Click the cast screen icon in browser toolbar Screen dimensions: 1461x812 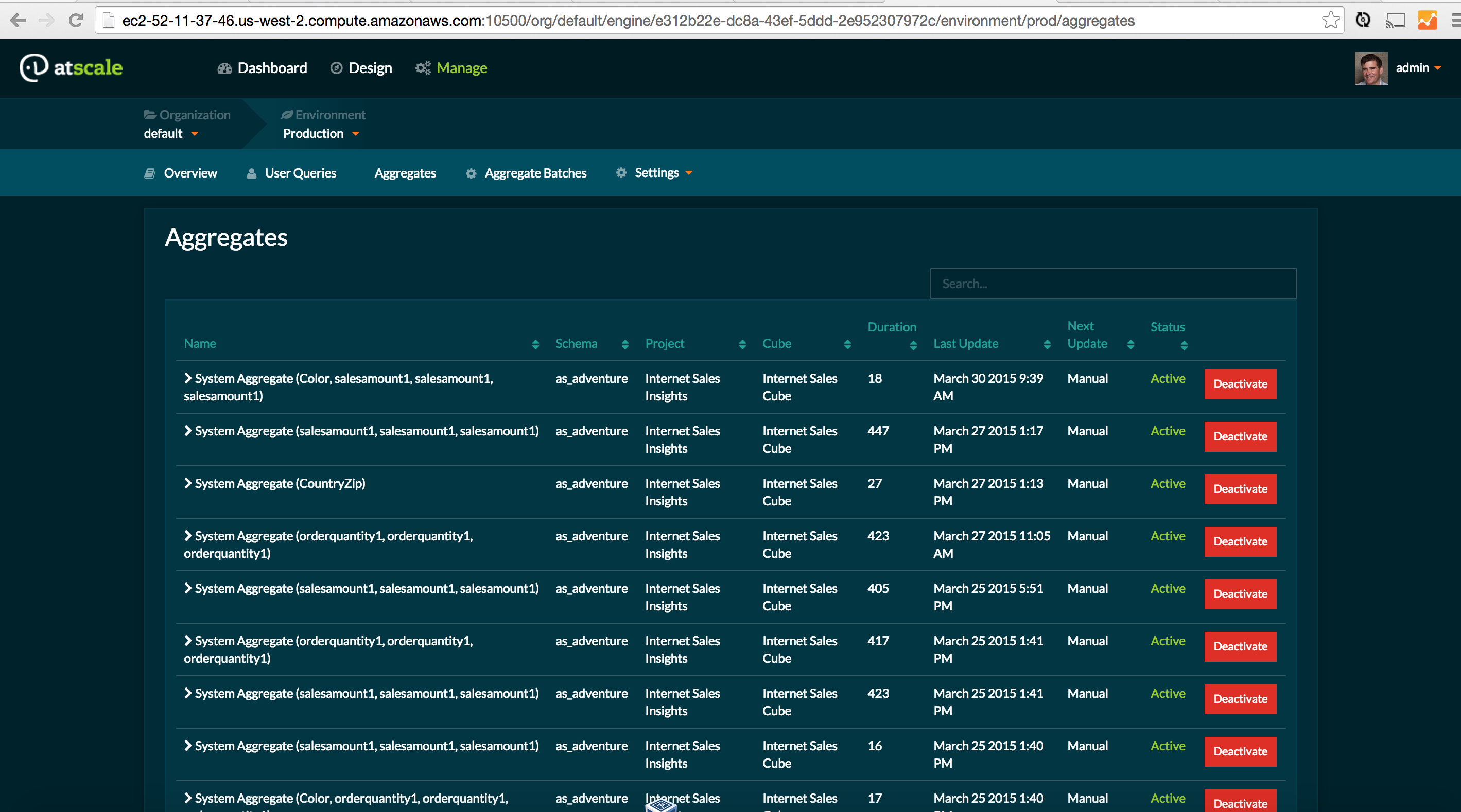[1395, 21]
